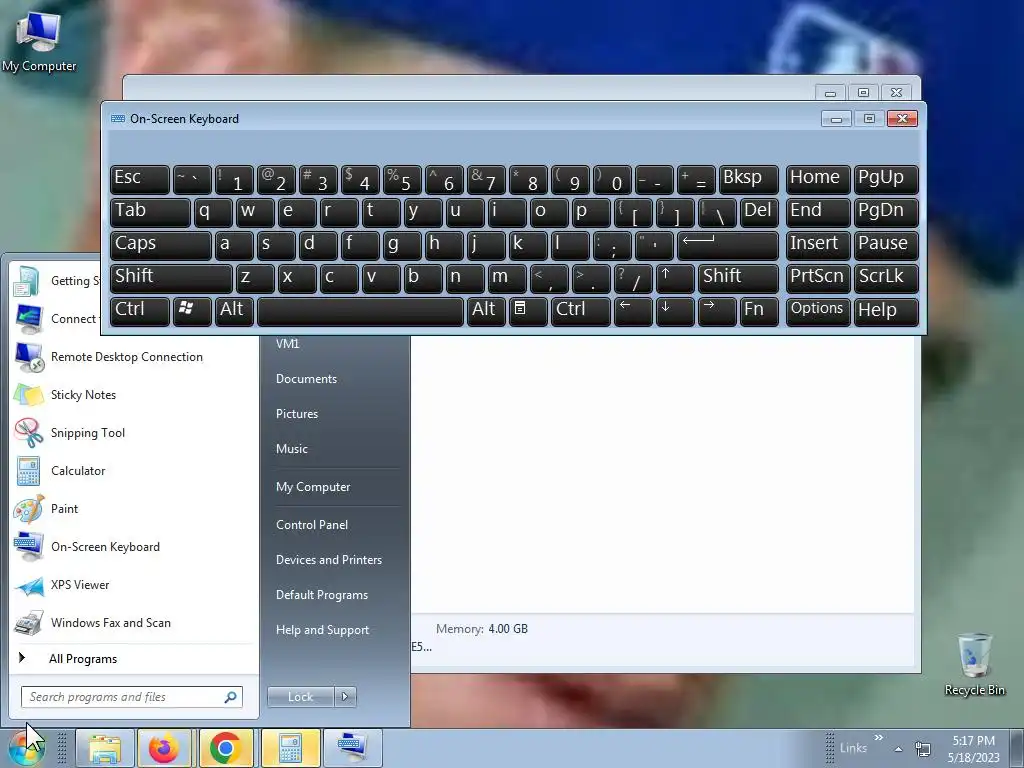The width and height of the screenshot is (1024, 768).
Task: Click the Options key on keyboard
Action: point(818,311)
